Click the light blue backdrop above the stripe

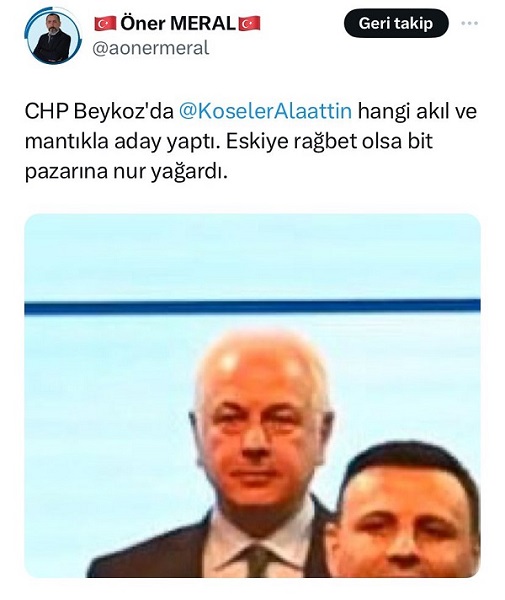pos(252,256)
